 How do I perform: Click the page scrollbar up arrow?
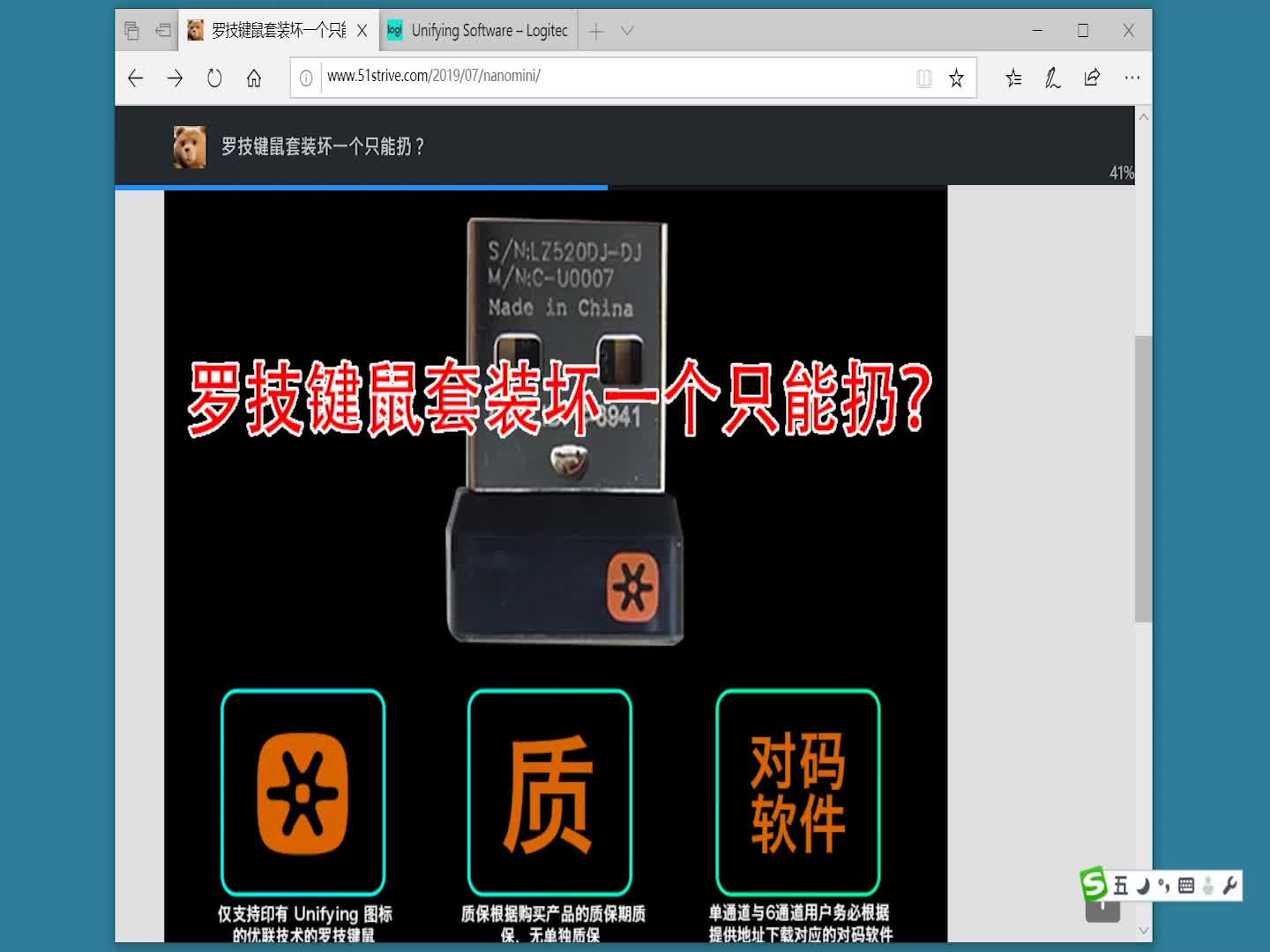click(1143, 116)
